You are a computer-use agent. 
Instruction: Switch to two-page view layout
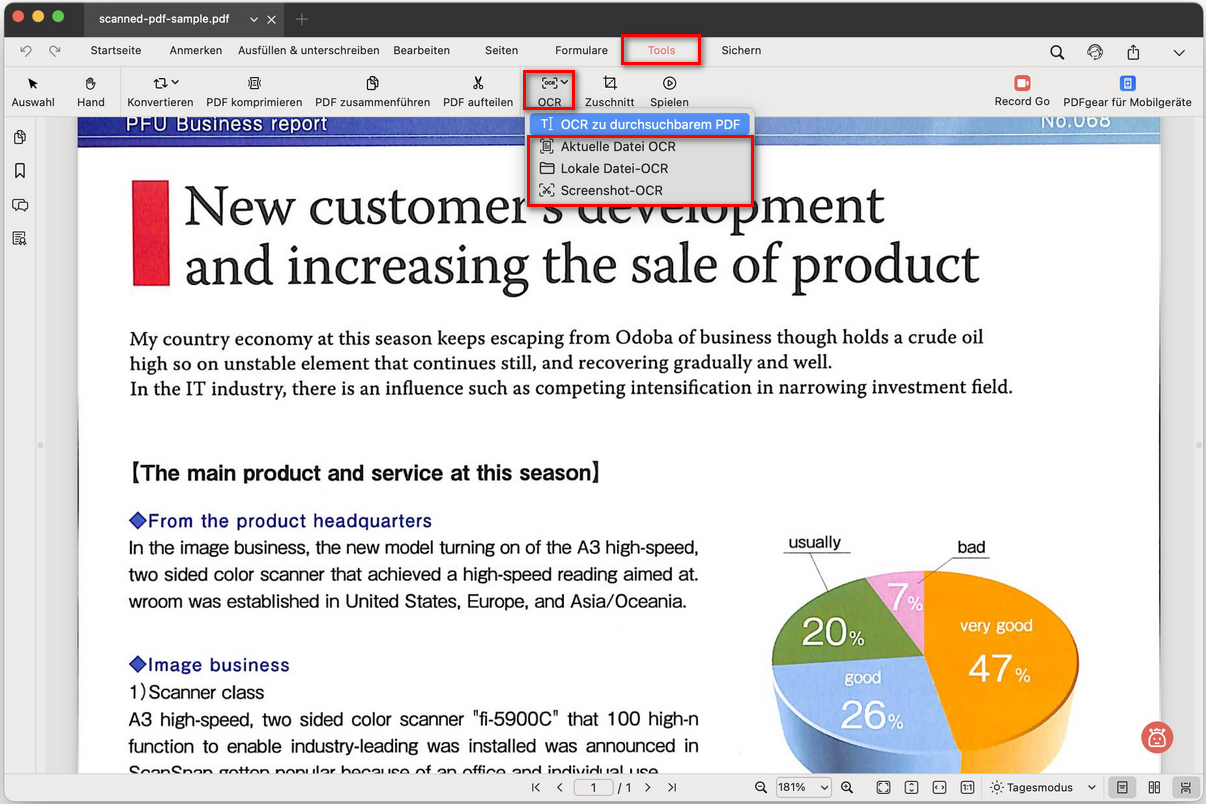click(x=1154, y=788)
